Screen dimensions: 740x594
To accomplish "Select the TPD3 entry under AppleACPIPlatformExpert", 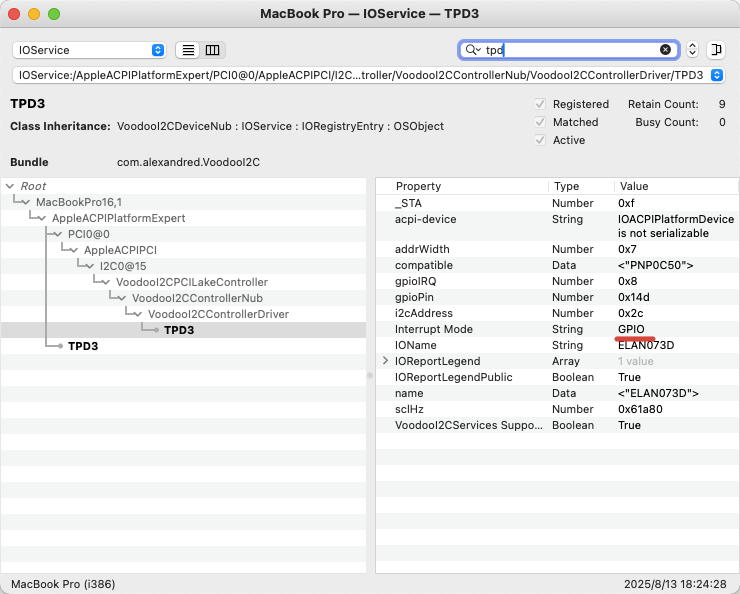I will point(83,346).
